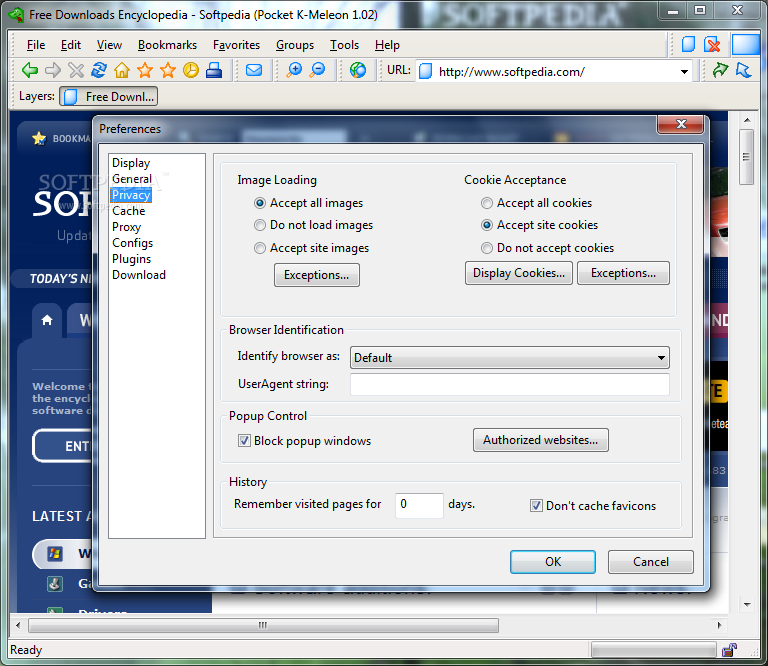Click the horizontal scrollbar thumb
Image resolution: width=768 pixels, height=666 pixels.
coord(264,625)
